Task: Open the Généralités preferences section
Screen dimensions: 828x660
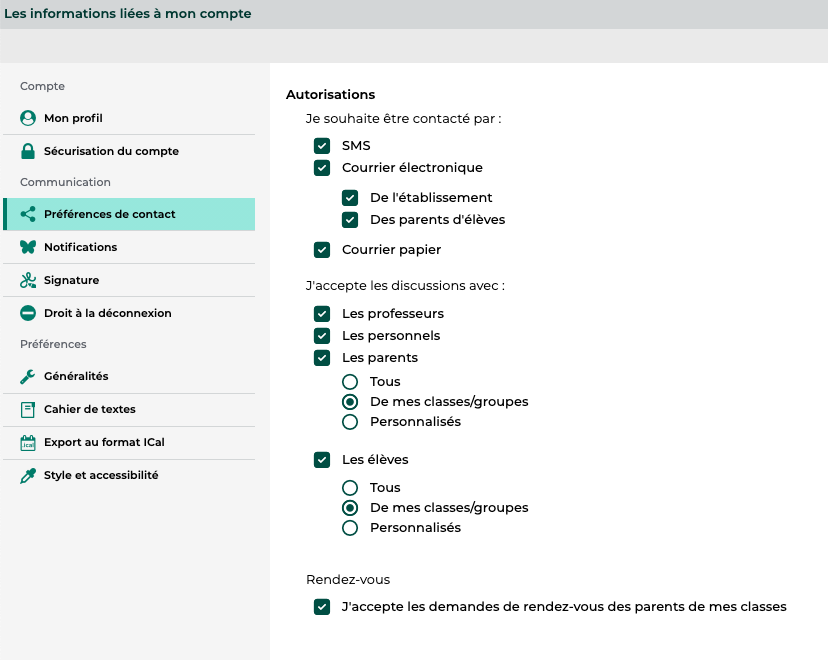Action: 76,376
